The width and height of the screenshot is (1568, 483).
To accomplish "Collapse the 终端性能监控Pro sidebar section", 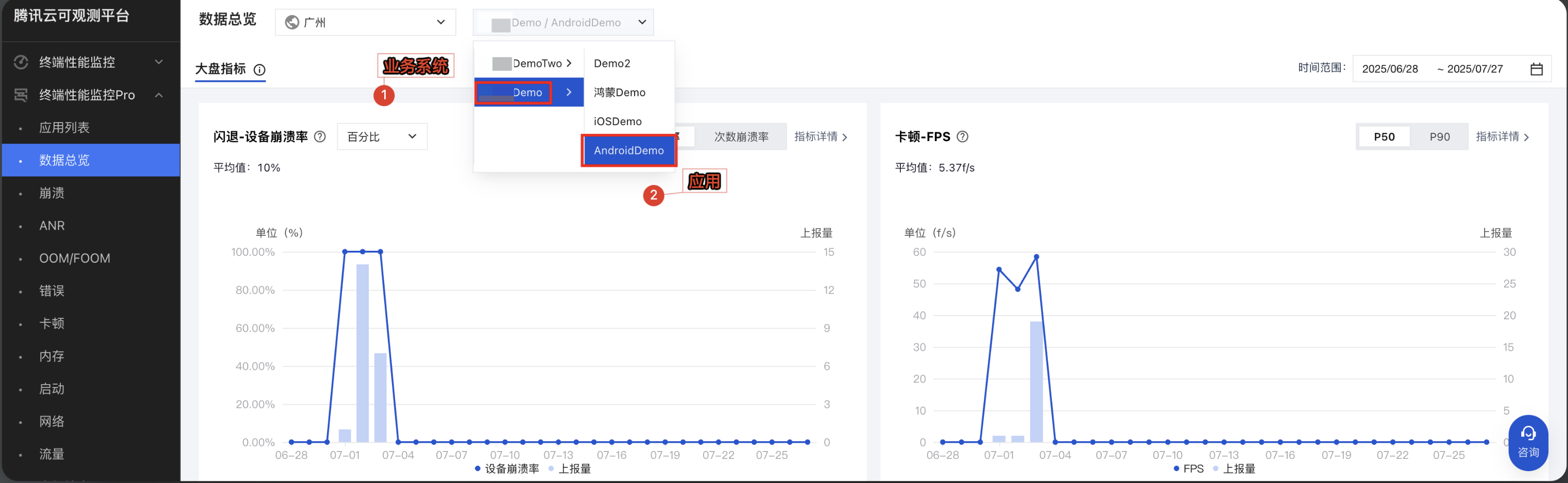I will tap(159, 95).
